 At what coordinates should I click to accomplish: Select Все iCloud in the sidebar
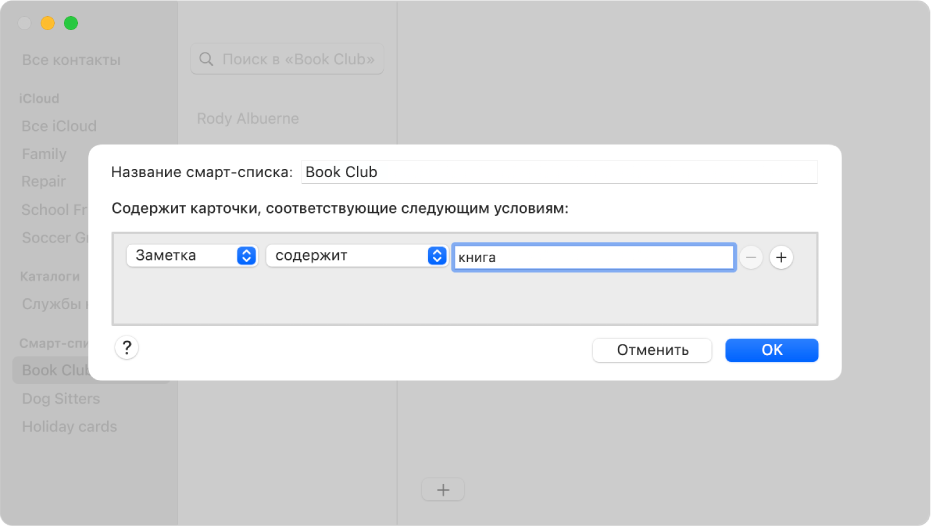(59, 126)
